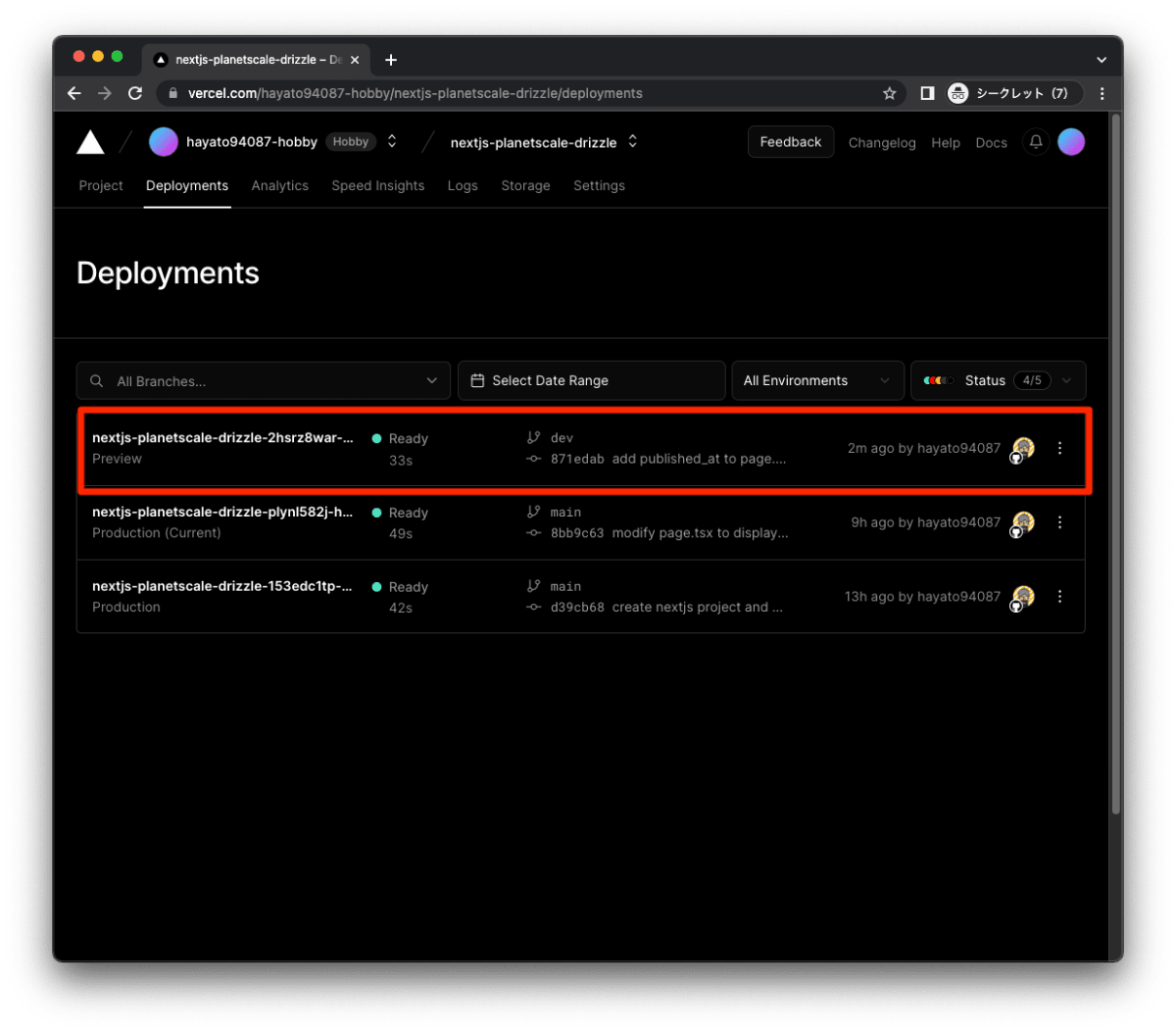Click the '9h ago by hayato94087' text

[925, 522]
